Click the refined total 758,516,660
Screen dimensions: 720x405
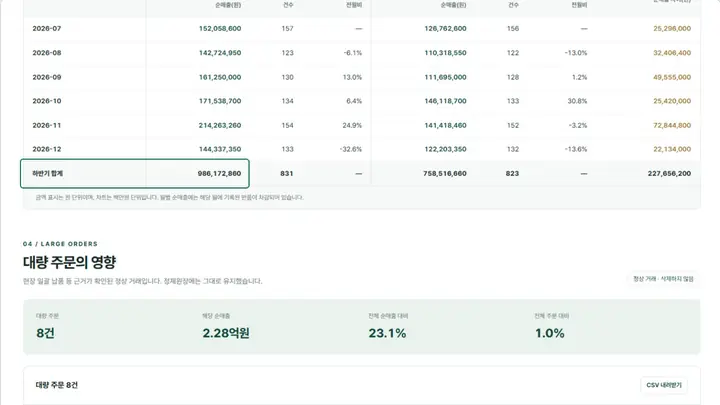click(x=445, y=174)
